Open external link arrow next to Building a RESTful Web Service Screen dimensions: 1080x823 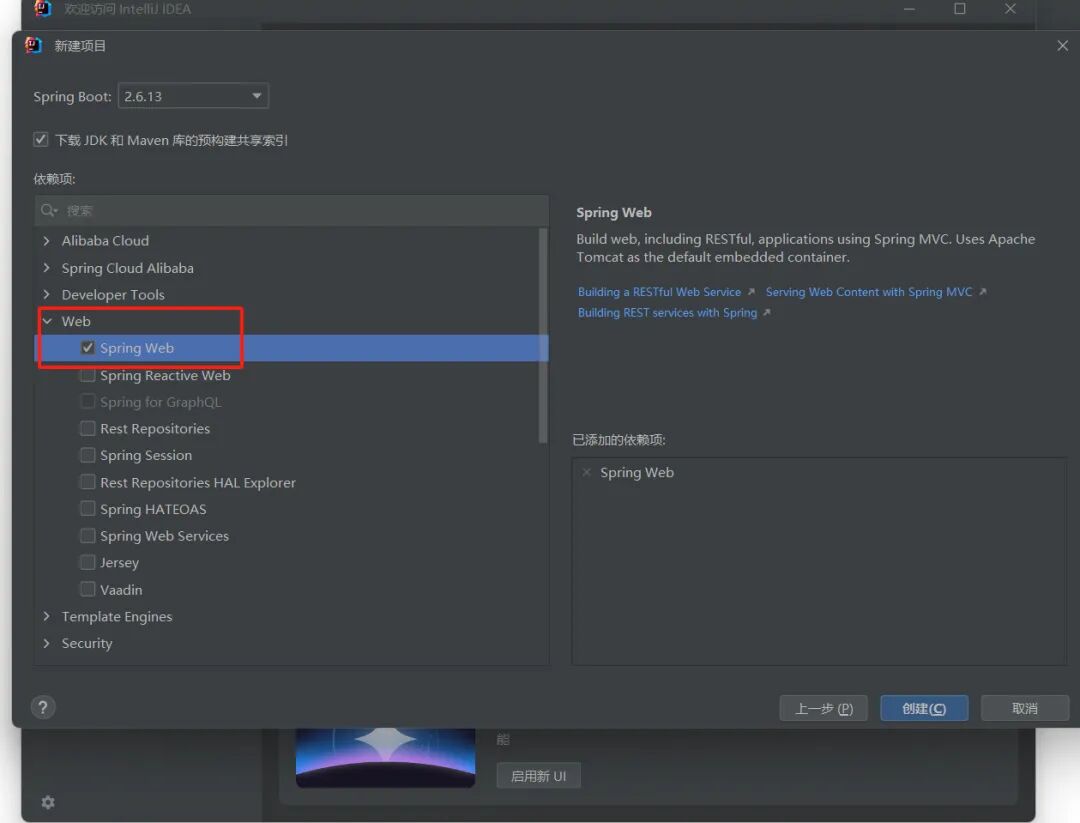click(x=751, y=292)
